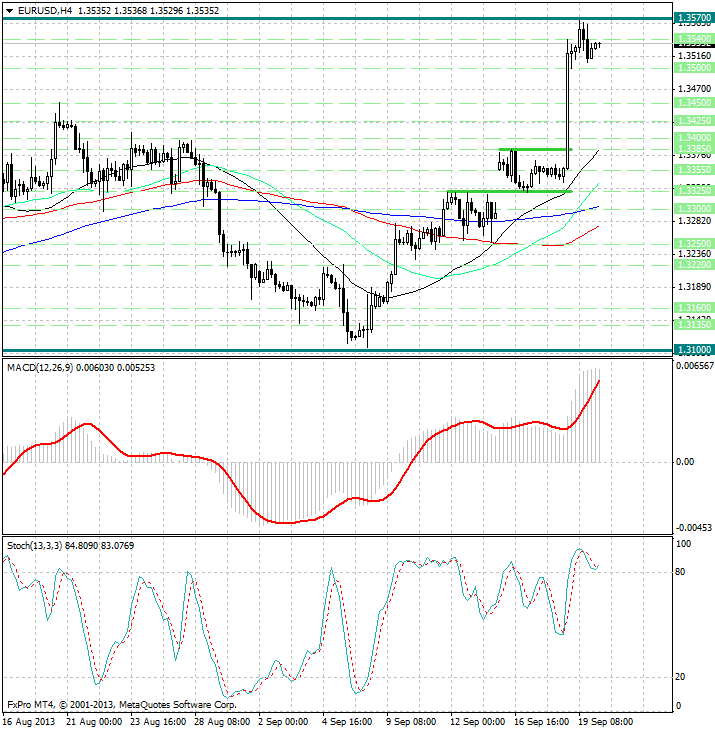715x730 pixels.
Task: Click the MACD scale value -0.00453
Action: pos(694,527)
